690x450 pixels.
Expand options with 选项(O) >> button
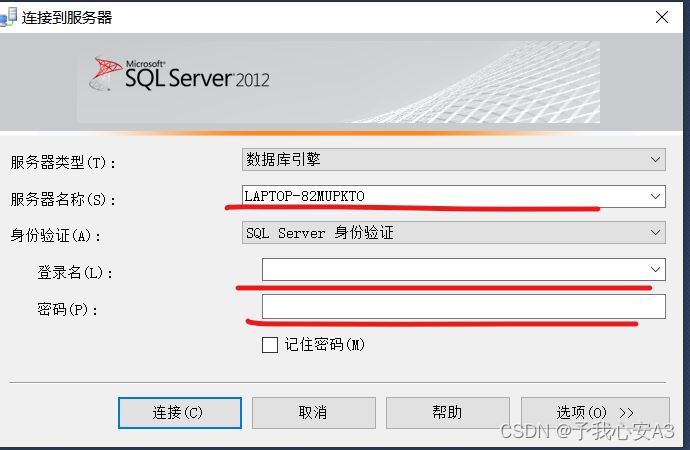click(595, 413)
